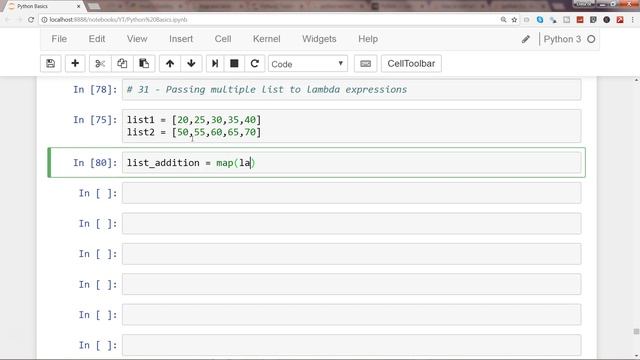640x360 pixels.
Task: Bookmark this page with the star icon
Action: (x=514, y=20)
